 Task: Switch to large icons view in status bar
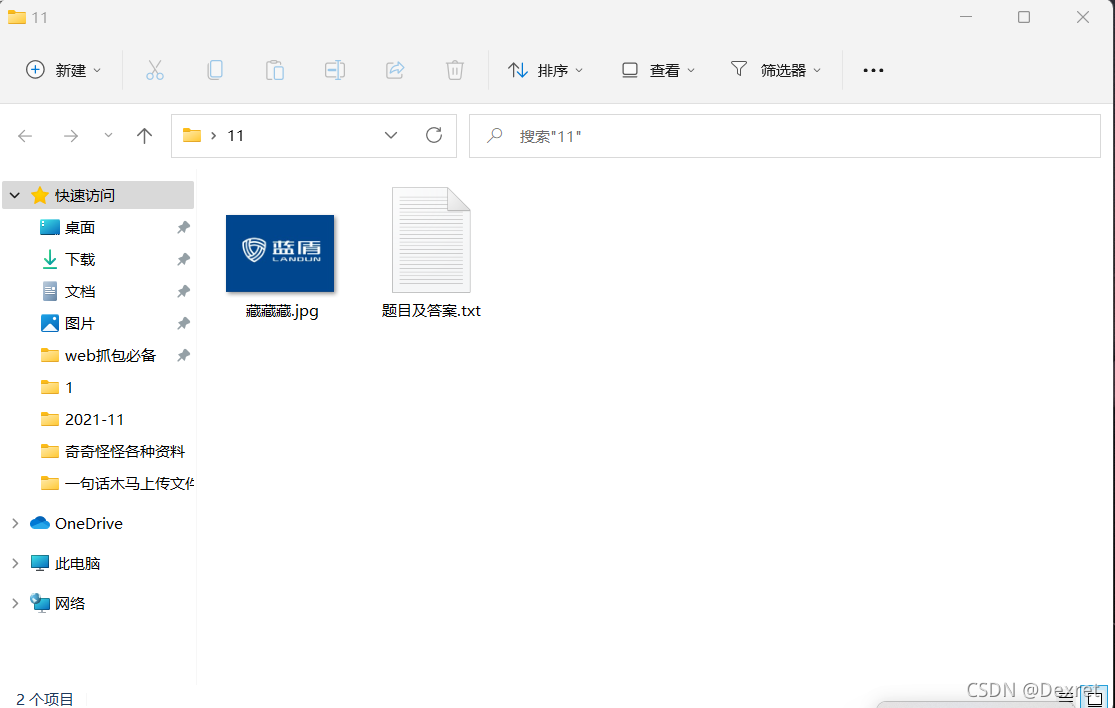tap(1094, 699)
